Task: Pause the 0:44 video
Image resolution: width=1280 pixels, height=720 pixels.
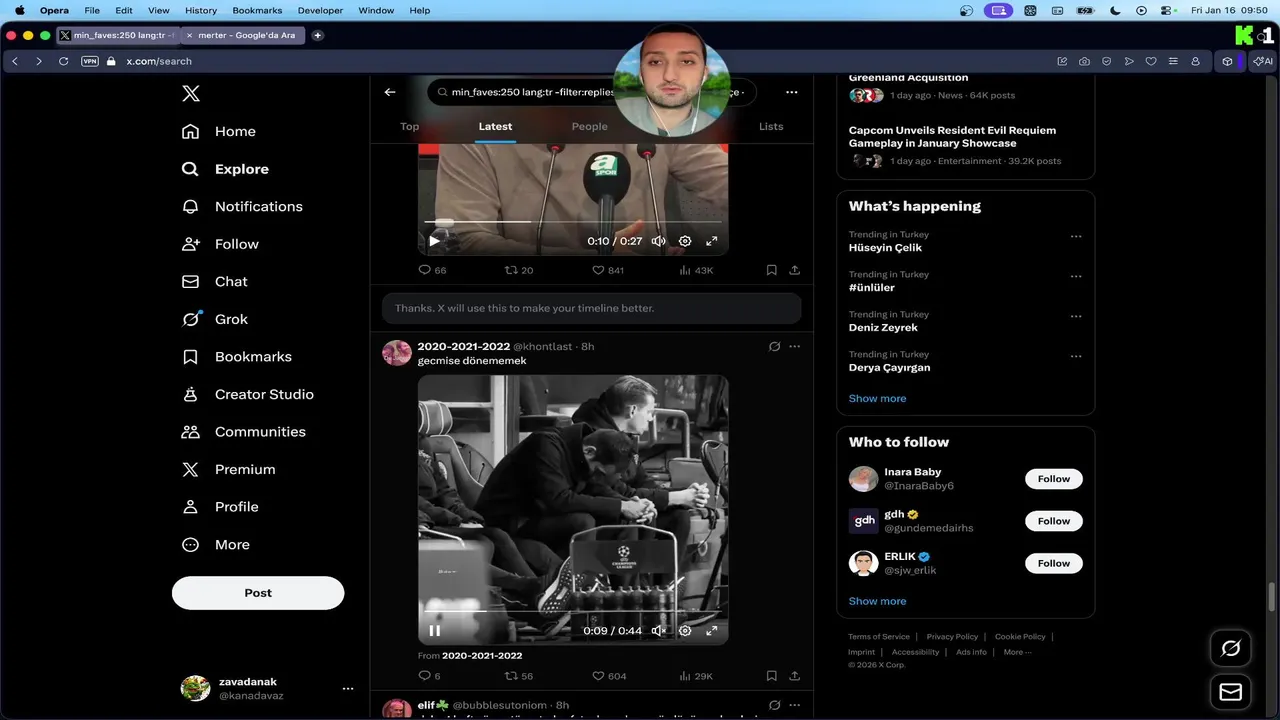Action: [434, 630]
